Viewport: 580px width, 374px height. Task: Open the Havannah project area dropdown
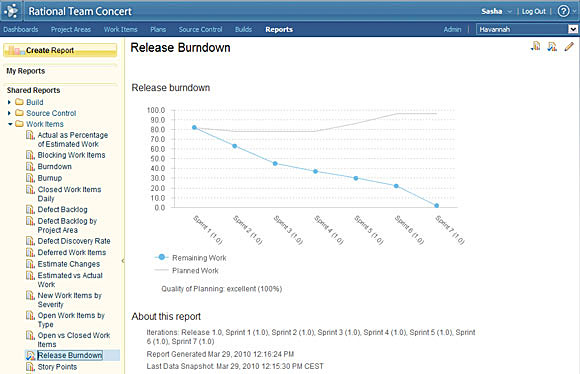[x=573, y=29]
